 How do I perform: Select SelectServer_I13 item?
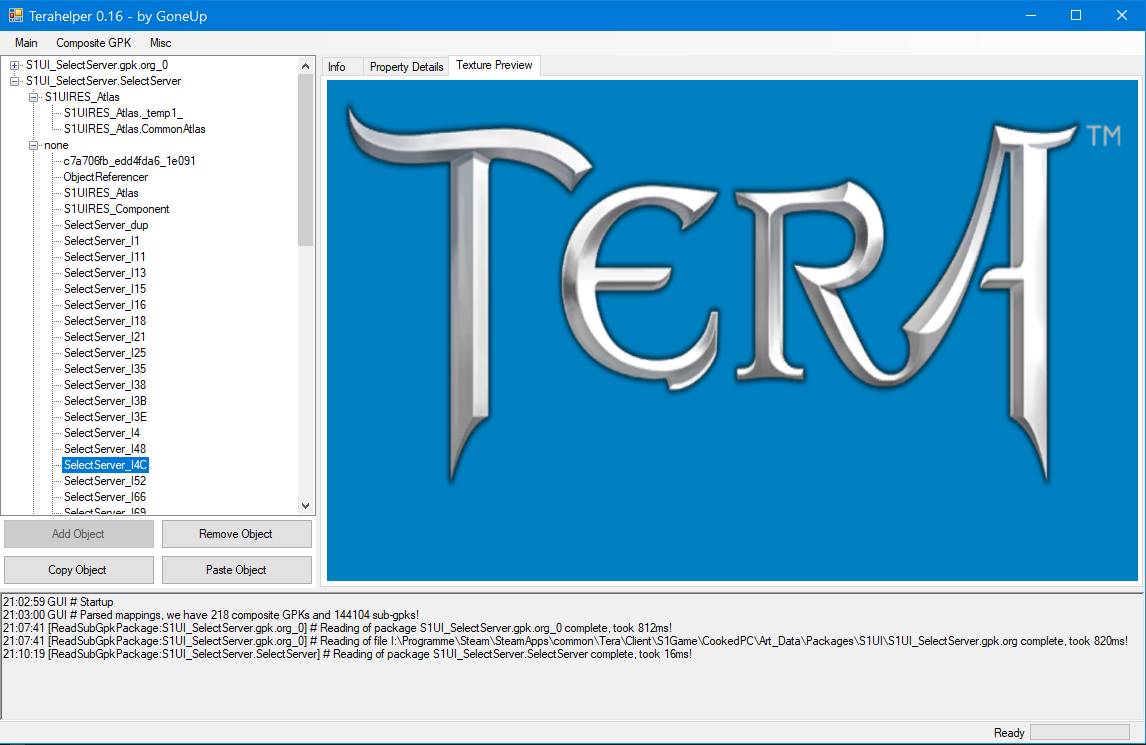point(105,273)
